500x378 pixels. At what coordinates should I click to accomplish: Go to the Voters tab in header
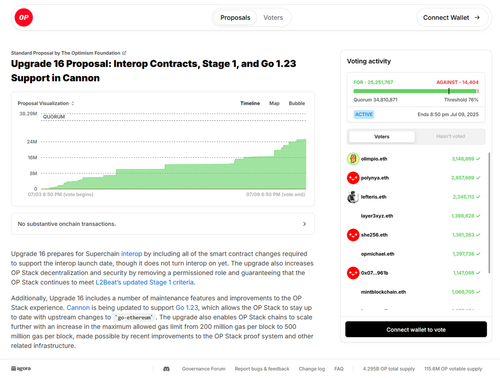pos(273,18)
